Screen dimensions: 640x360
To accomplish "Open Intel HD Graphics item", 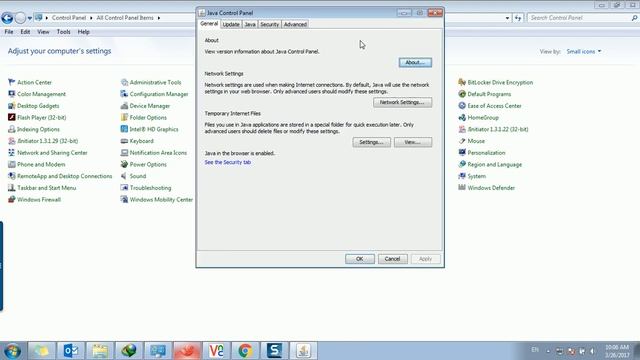I will click(x=149, y=129).
